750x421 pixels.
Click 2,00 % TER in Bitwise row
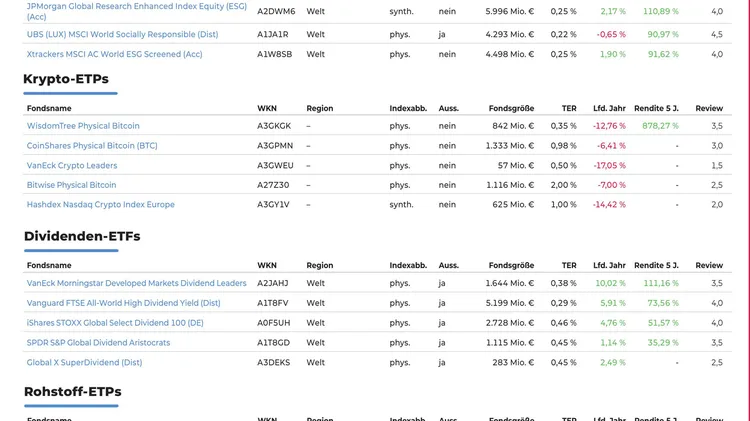point(563,185)
